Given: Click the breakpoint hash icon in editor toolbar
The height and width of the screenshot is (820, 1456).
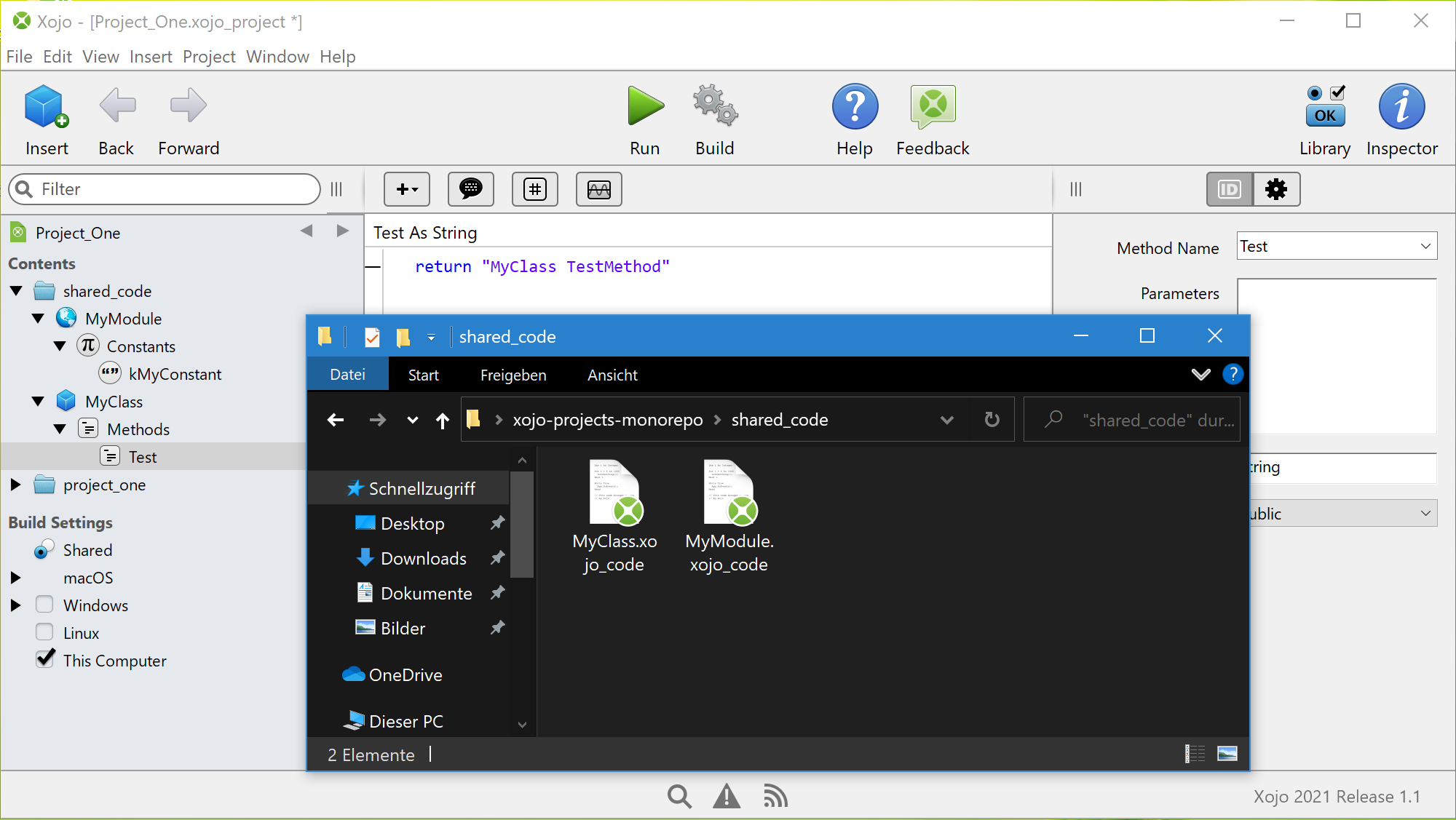Looking at the screenshot, I should tap(535, 189).
